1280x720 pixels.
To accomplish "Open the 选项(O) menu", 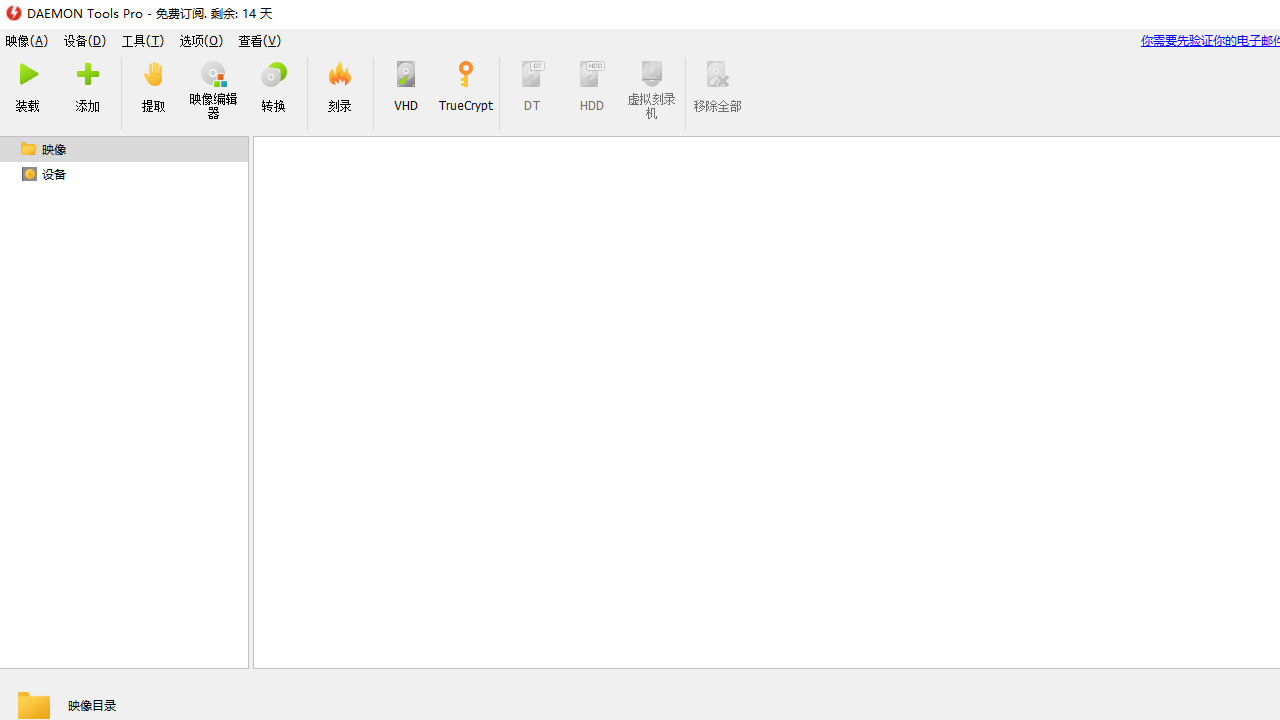I will tap(201, 41).
